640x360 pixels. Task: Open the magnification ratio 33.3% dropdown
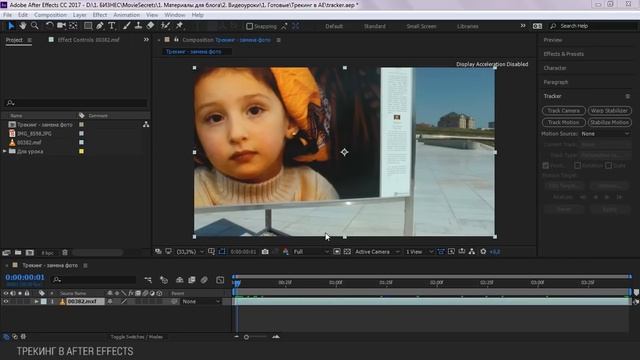click(190, 252)
